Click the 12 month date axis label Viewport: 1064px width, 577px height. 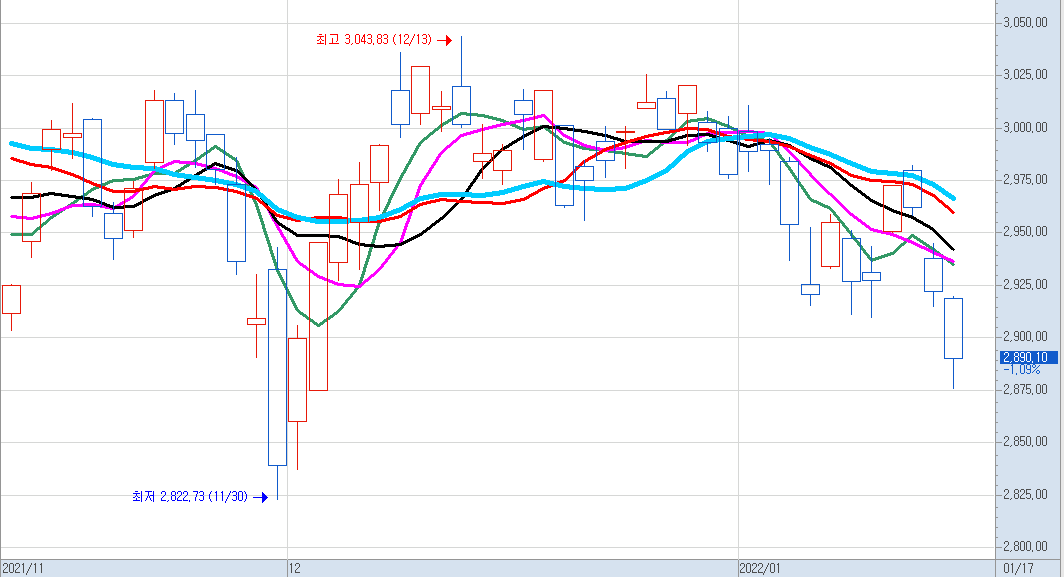(294, 569)
